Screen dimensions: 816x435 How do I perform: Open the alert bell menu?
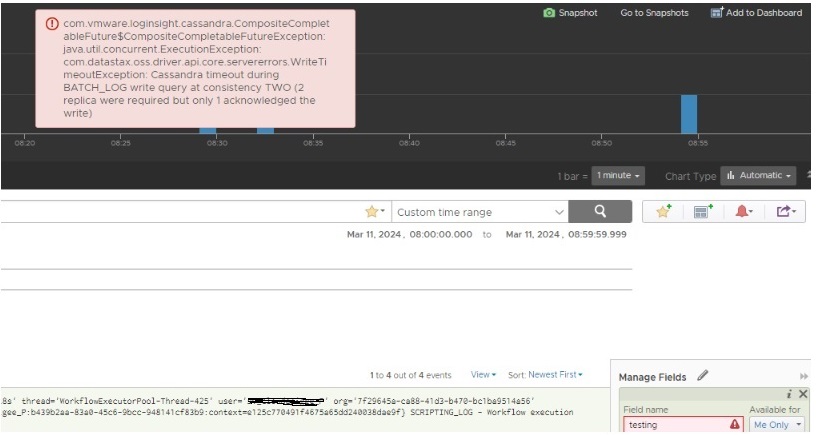744,211
